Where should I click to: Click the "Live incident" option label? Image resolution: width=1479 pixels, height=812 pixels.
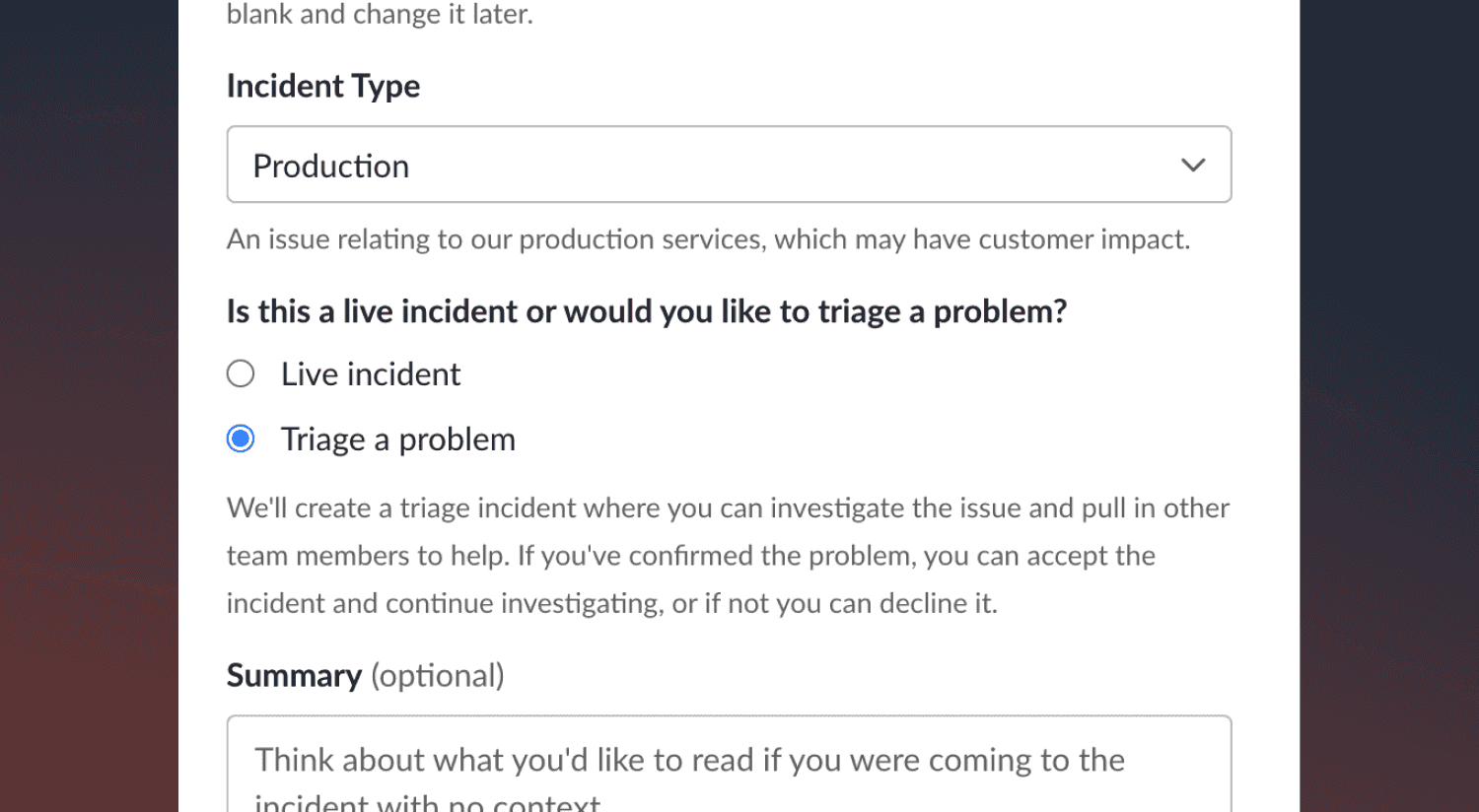click(371, 374)
